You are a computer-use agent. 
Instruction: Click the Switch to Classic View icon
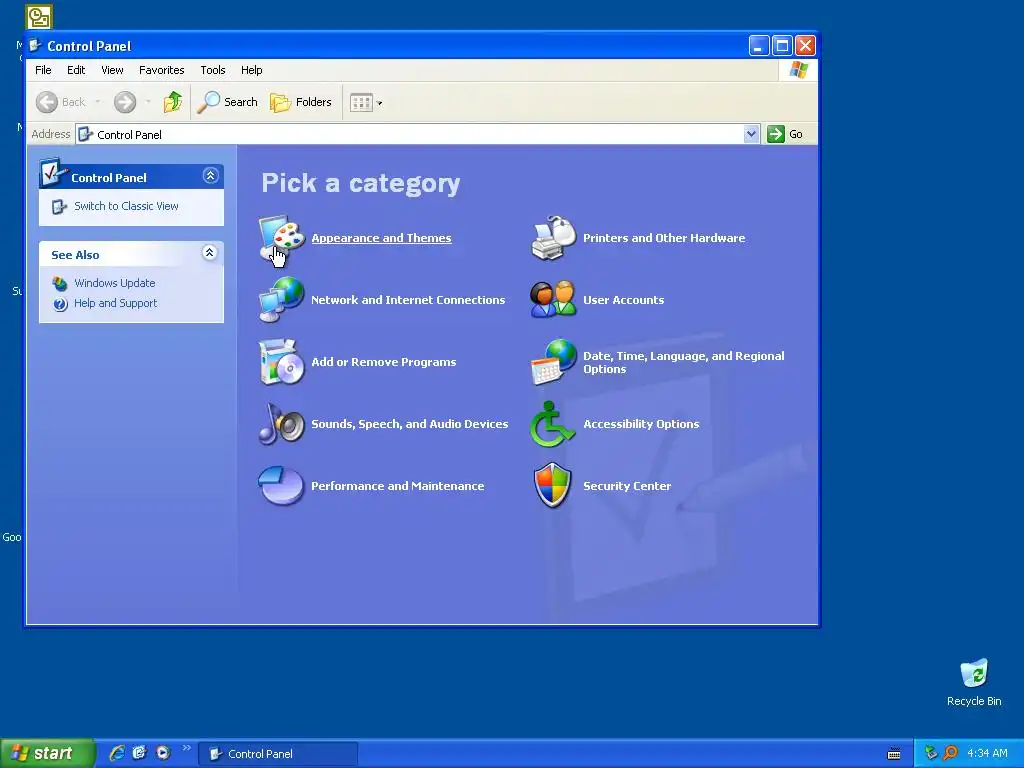[59, 207]
